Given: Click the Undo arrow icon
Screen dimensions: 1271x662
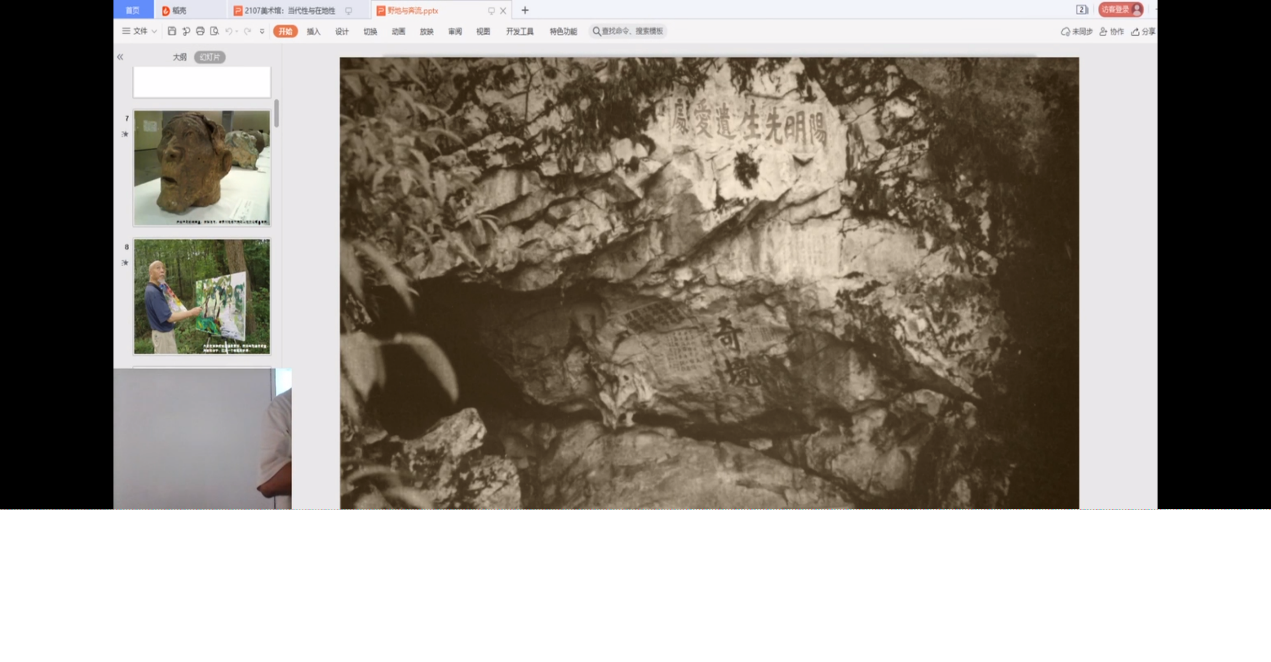Looking at the screenshot, I should tap(229, 32).
